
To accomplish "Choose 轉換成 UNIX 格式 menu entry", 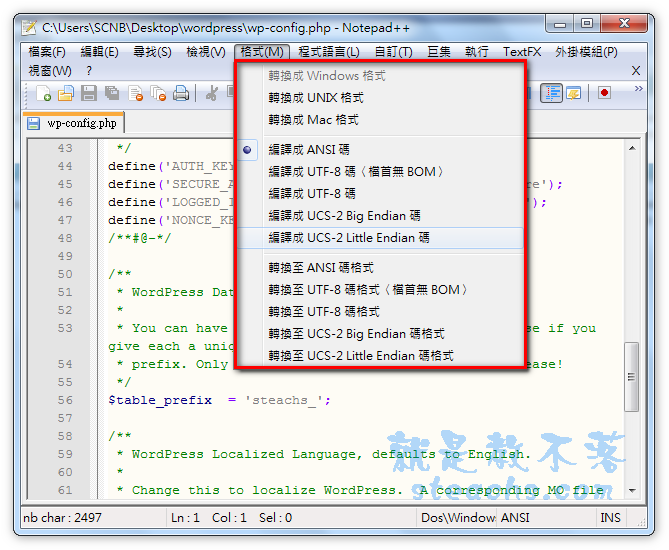I will (316, 97).
